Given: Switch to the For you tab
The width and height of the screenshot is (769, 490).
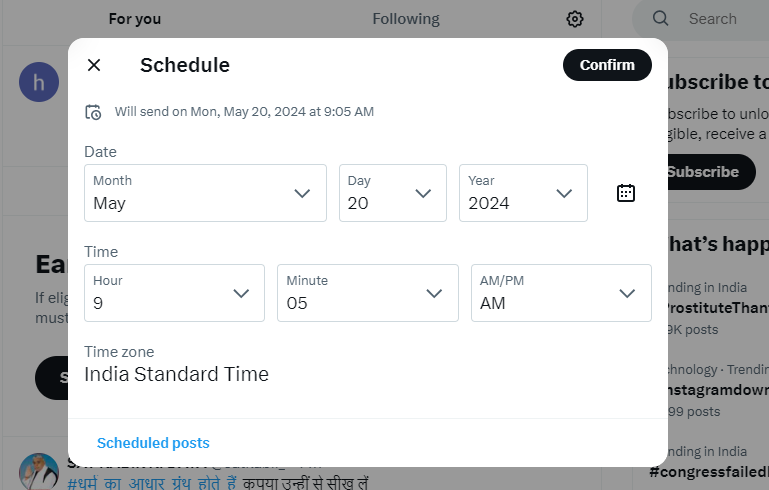Looking at the screenshot, I should [135, 19].
